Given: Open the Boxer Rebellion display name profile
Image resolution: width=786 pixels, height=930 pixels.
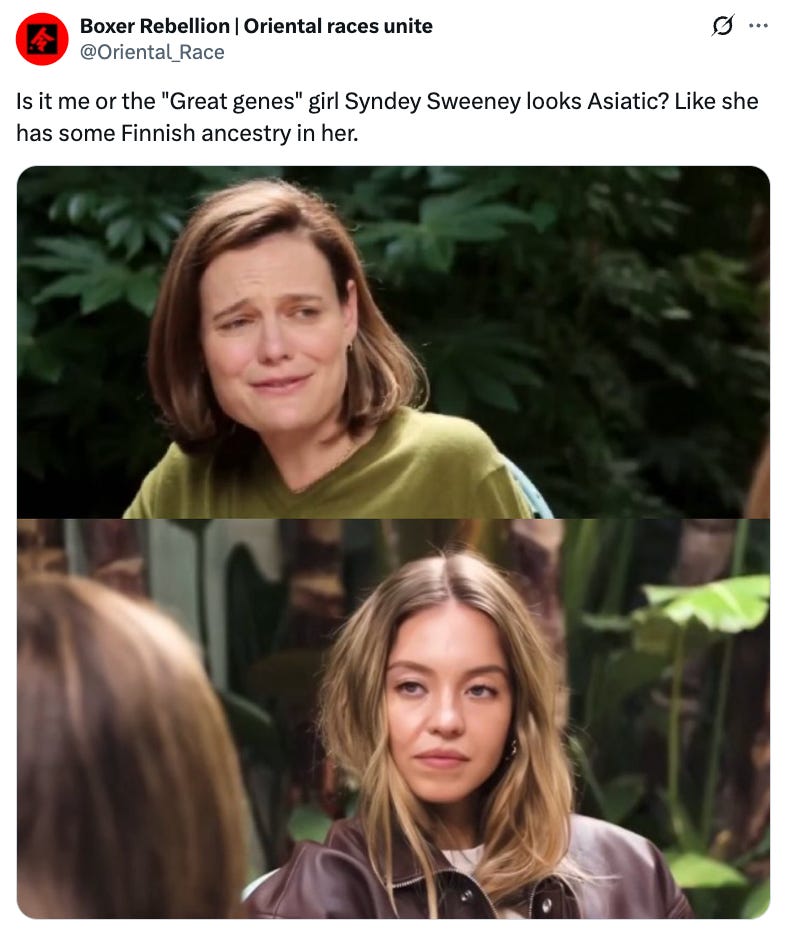Looking at the screenshot, I should [x=256, y=26].
